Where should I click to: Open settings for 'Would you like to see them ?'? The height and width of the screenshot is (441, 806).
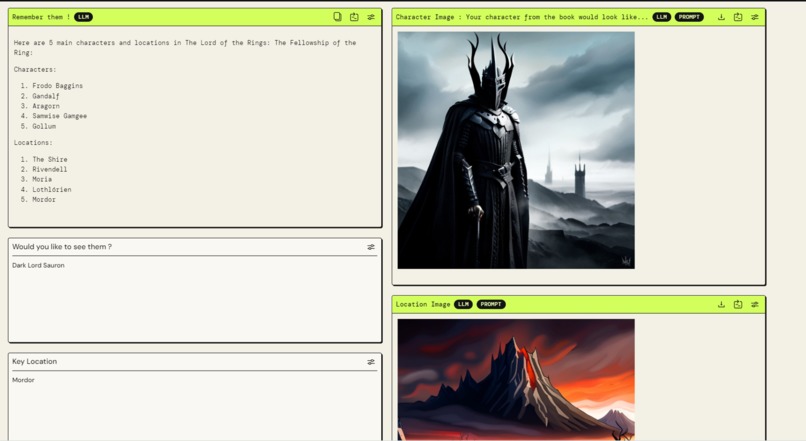[x=371, y=247]
